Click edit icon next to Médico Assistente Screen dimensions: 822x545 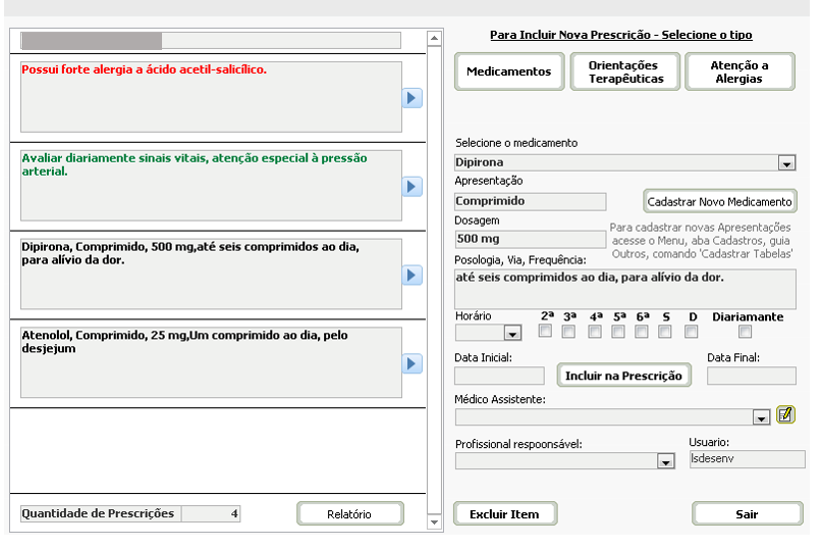(785, 415)
